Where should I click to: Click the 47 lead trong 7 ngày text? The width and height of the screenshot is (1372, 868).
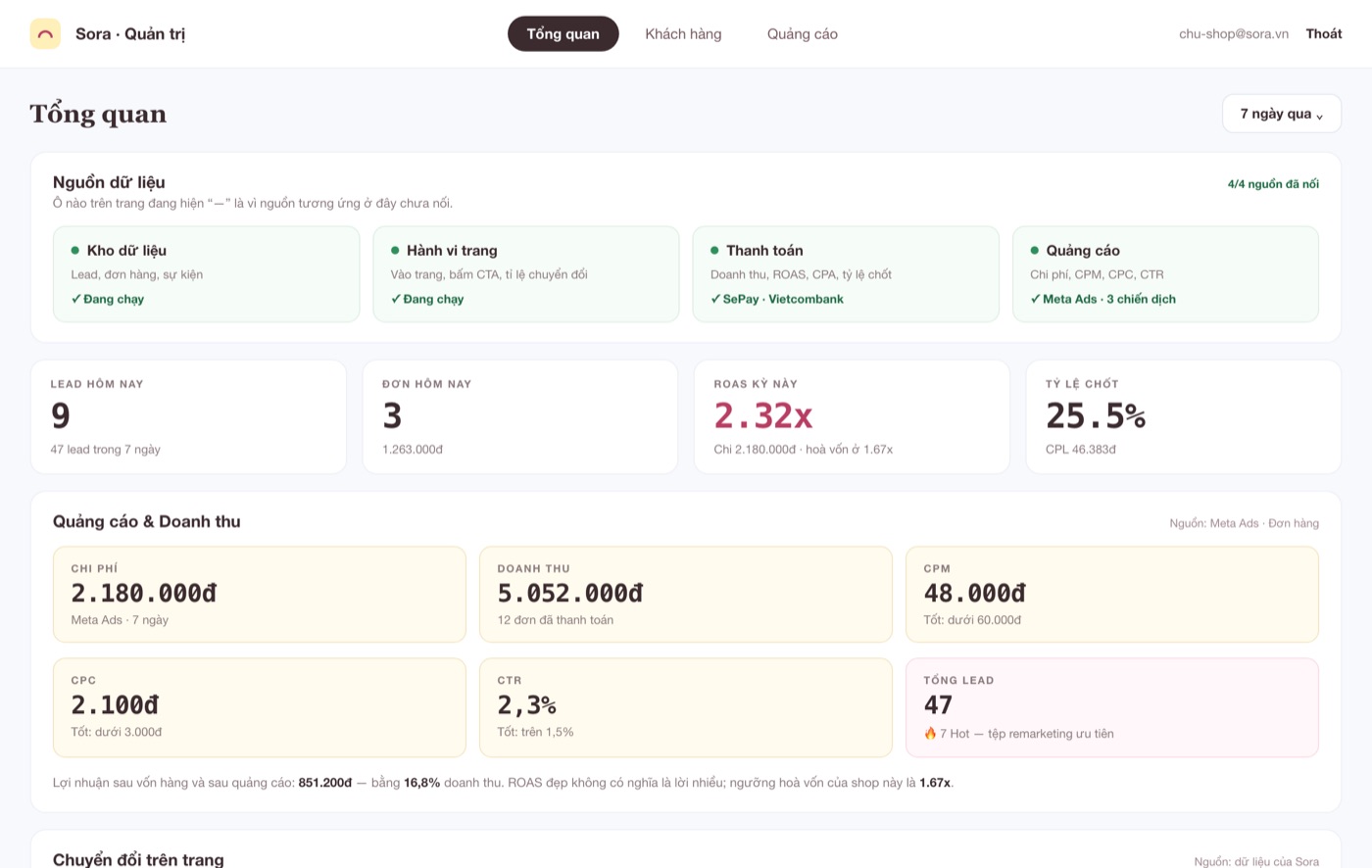coord(106,450)
